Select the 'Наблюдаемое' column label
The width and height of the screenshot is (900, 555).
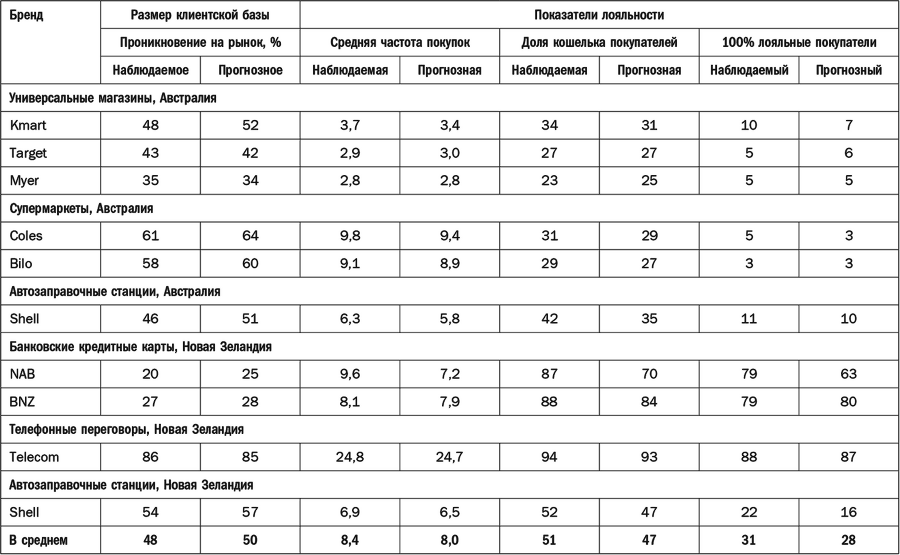(150, 70)
